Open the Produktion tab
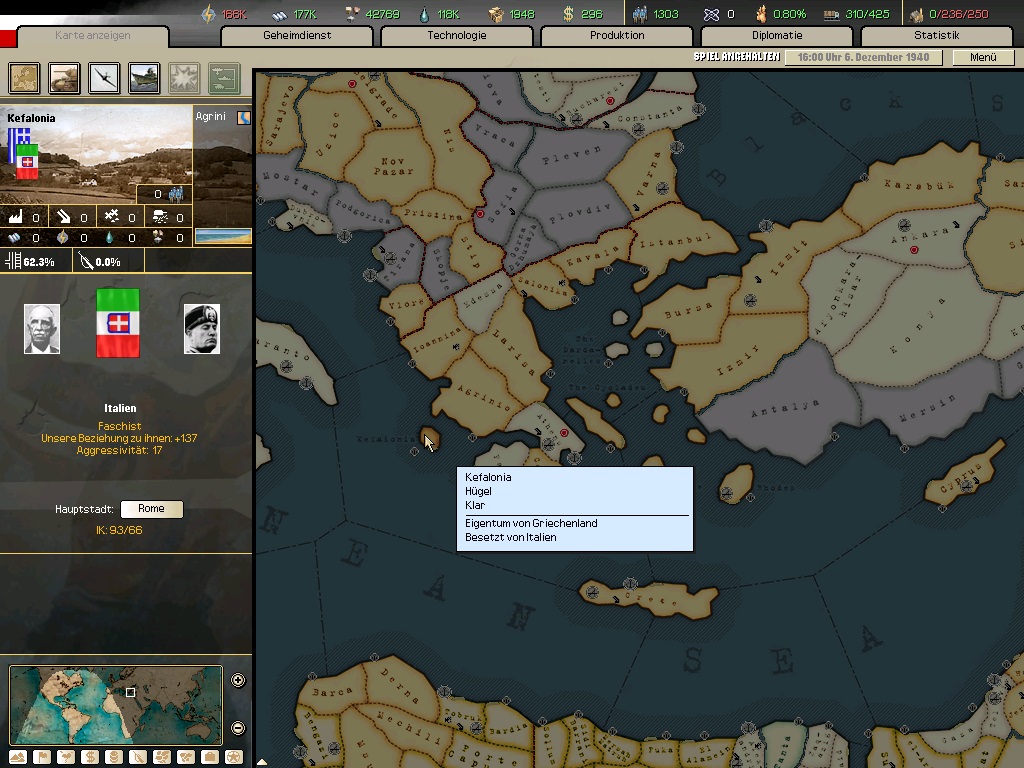1024x768 pixels. click(x=617, y=36)
